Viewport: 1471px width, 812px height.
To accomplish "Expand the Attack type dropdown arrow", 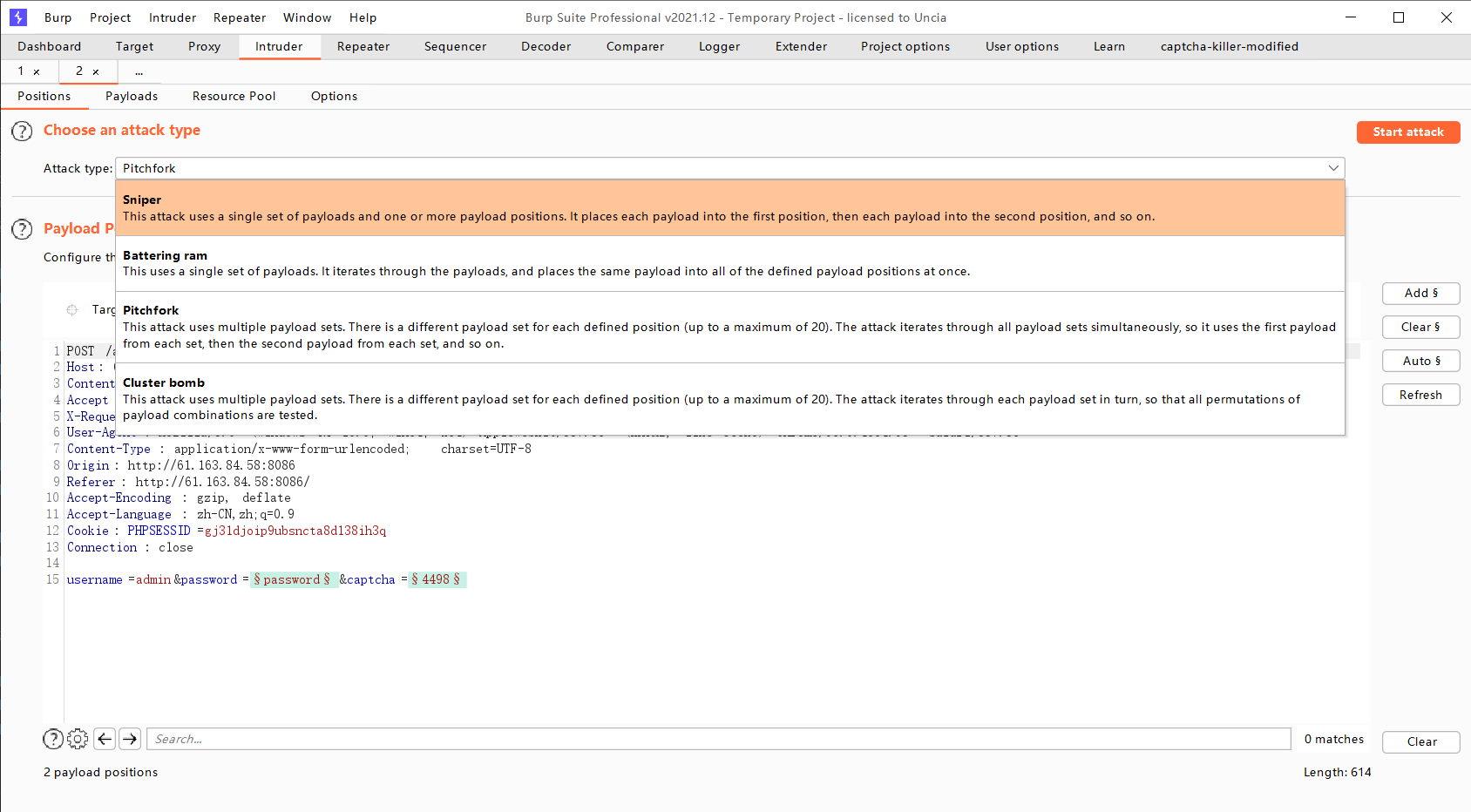I will tap(1333, 168).
